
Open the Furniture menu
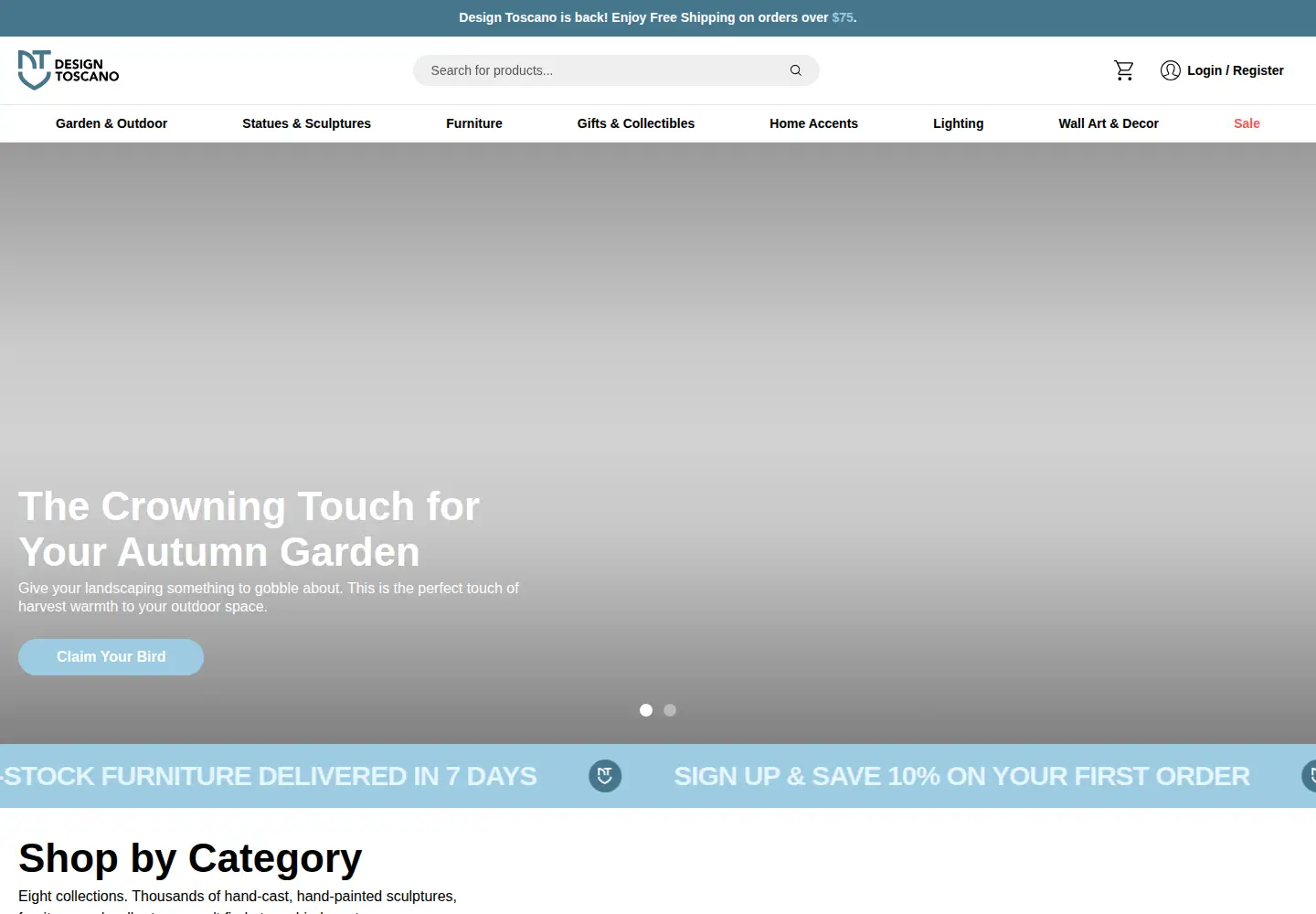474,123
